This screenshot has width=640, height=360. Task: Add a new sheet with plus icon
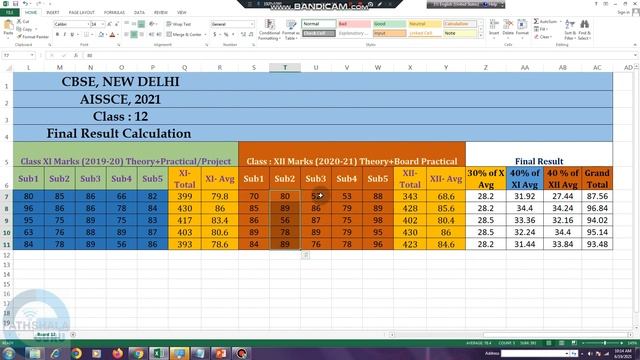[x=73, y=334]
